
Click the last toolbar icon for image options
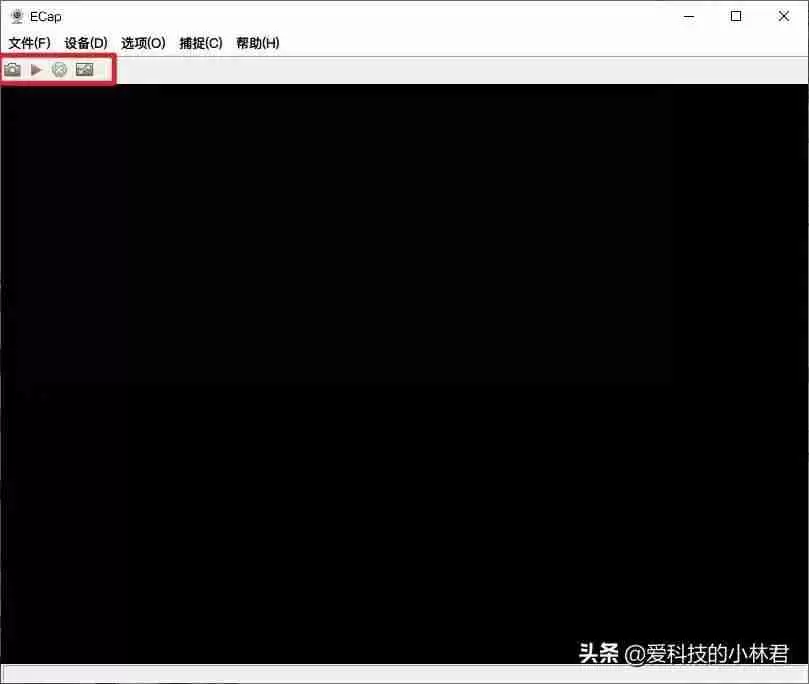pos(85,69)
